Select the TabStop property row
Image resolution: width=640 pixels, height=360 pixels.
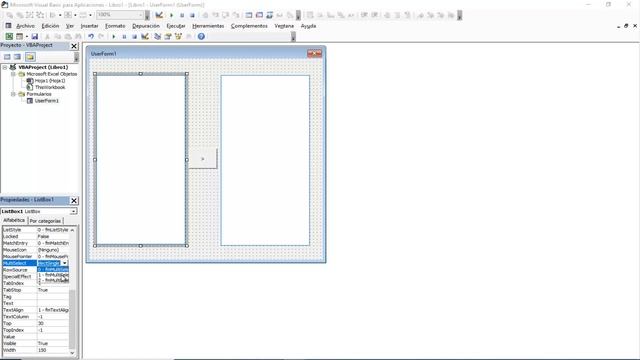point(36,290)
